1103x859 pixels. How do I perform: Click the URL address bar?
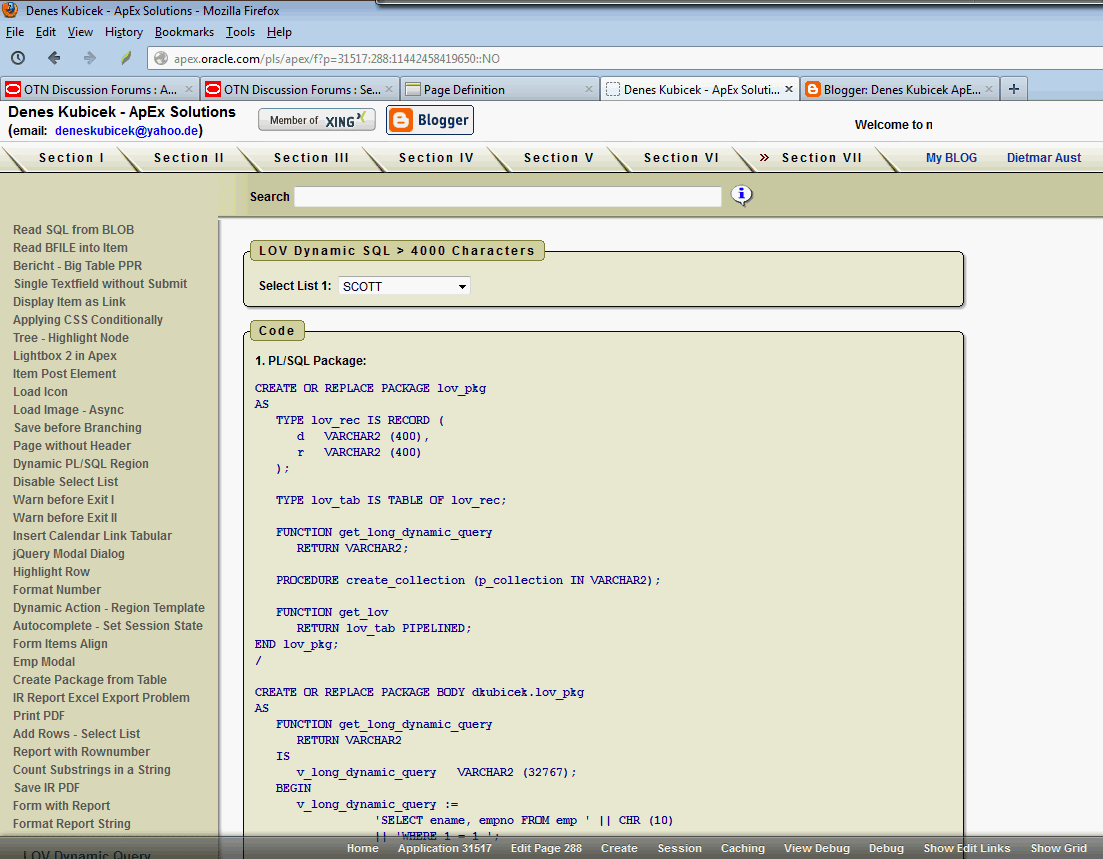(x=626, y=58)
